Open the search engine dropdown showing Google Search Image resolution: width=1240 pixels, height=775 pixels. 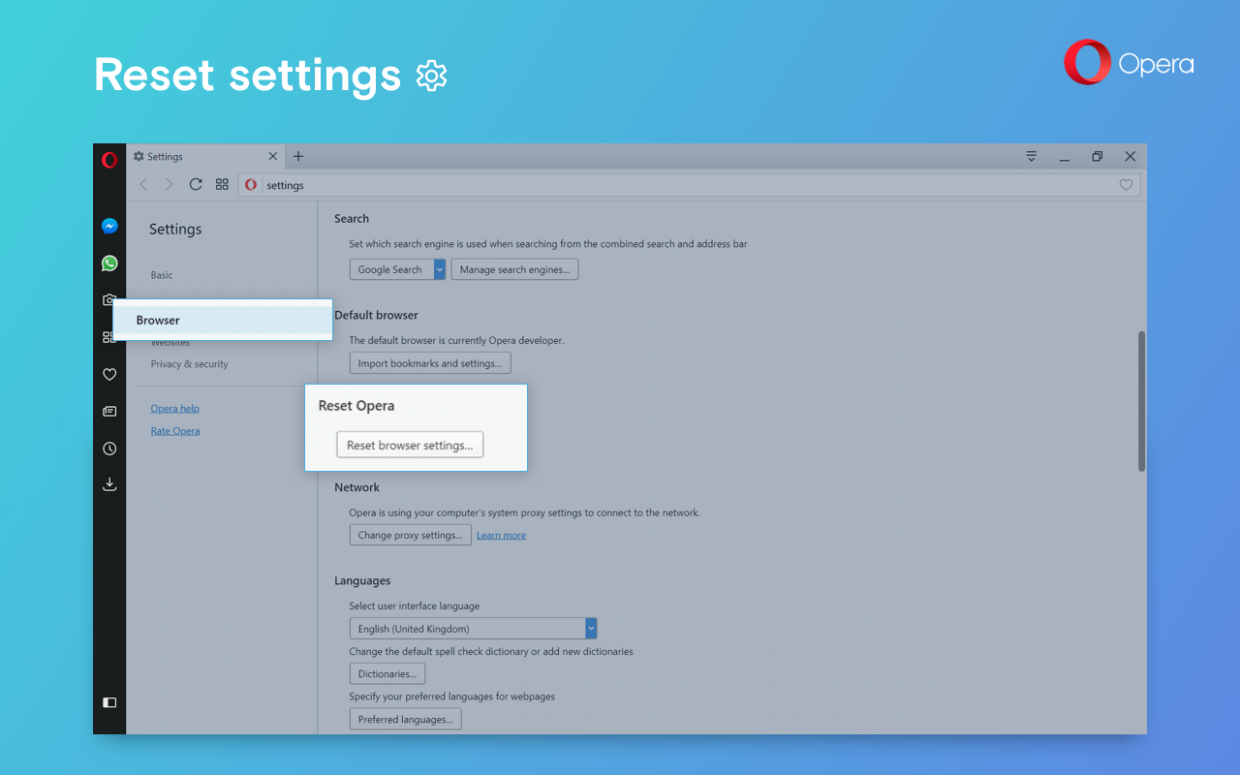coord(438,268)
